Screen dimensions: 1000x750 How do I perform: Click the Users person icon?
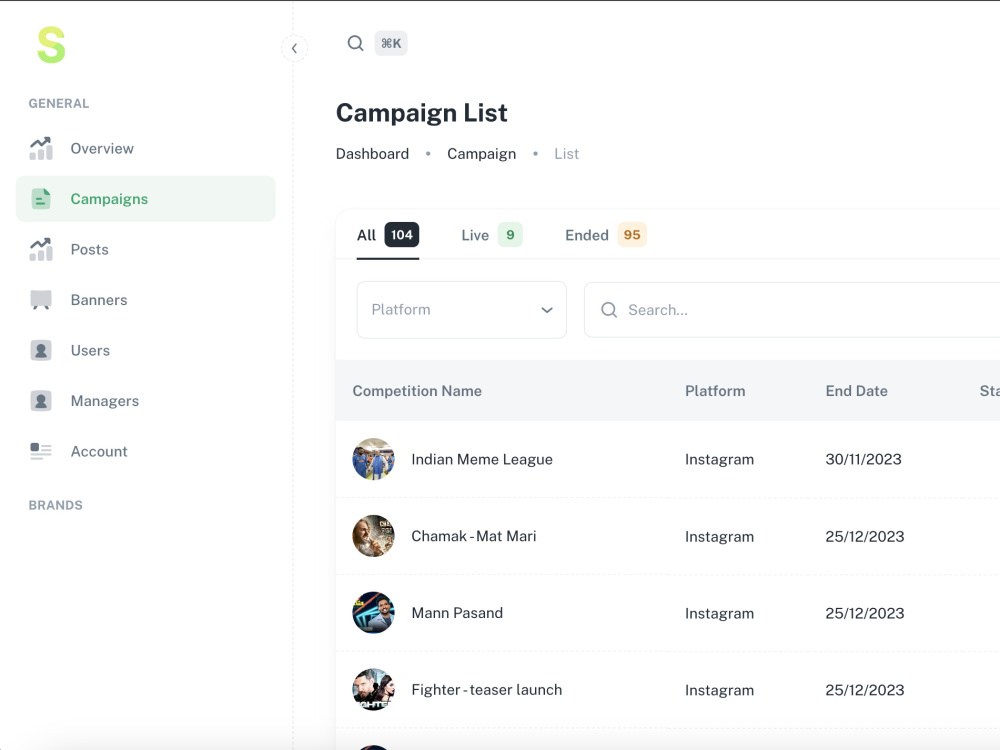tap(41, 350)
